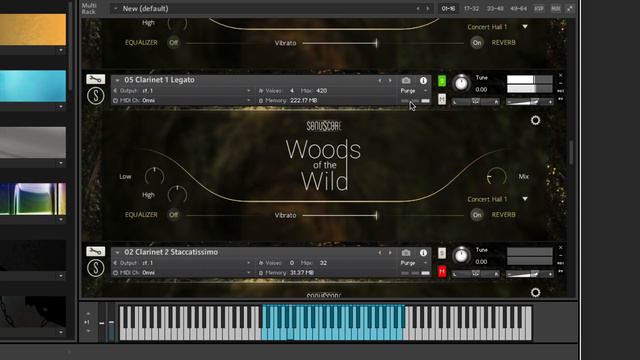The height and width of the screenshot is (360, 640).
Task: Open the New (default) multi dropdown arrow
Action: (116, 8)
